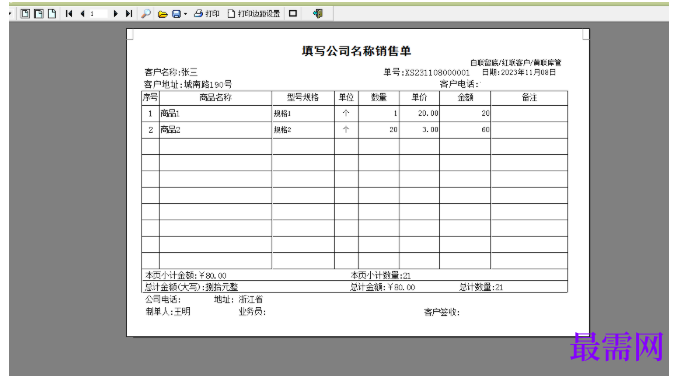Select the 客户电话 label
The height and width of the screenshot is (378, 682).
[x=459, y=84]
